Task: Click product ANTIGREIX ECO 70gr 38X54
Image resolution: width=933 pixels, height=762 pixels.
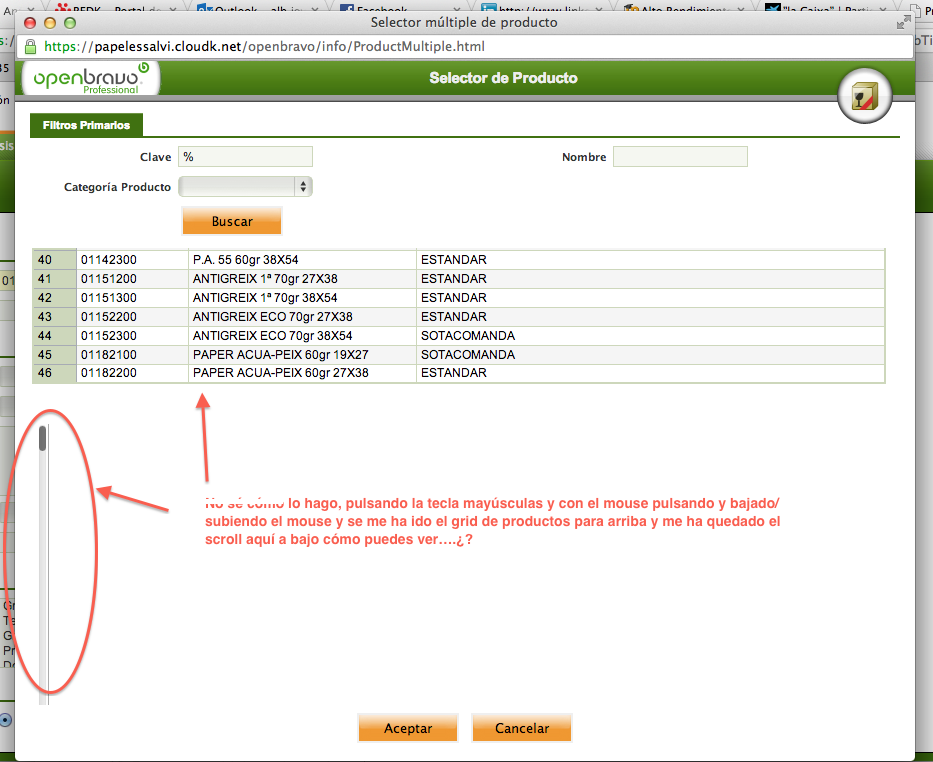Action: (x=273, y=336)
